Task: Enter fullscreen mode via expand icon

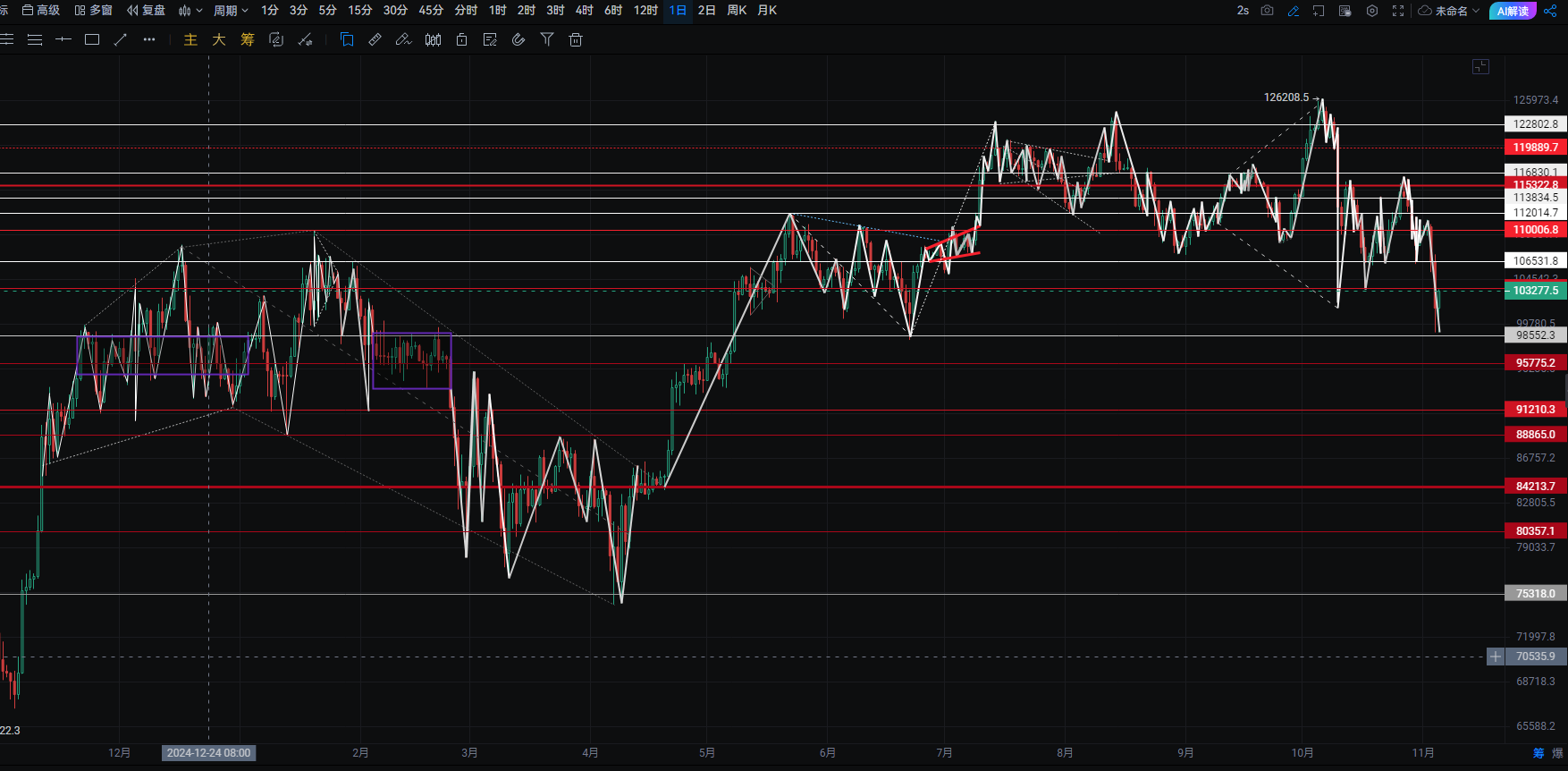Action: point(1398,11)
